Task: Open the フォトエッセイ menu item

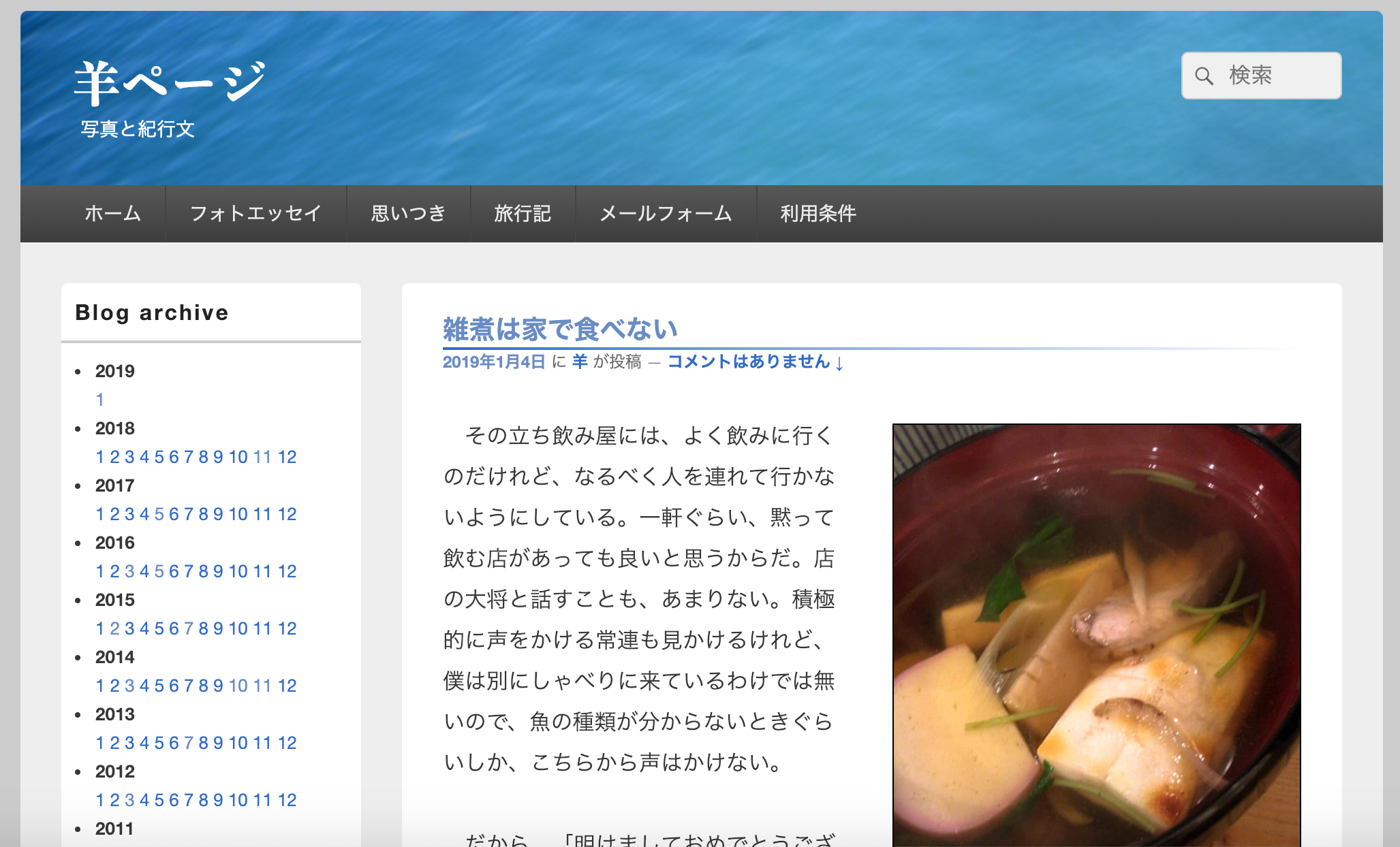Action: (255, 214)
